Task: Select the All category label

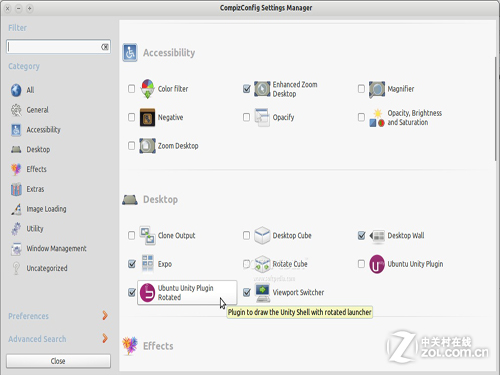Action: 30,90
